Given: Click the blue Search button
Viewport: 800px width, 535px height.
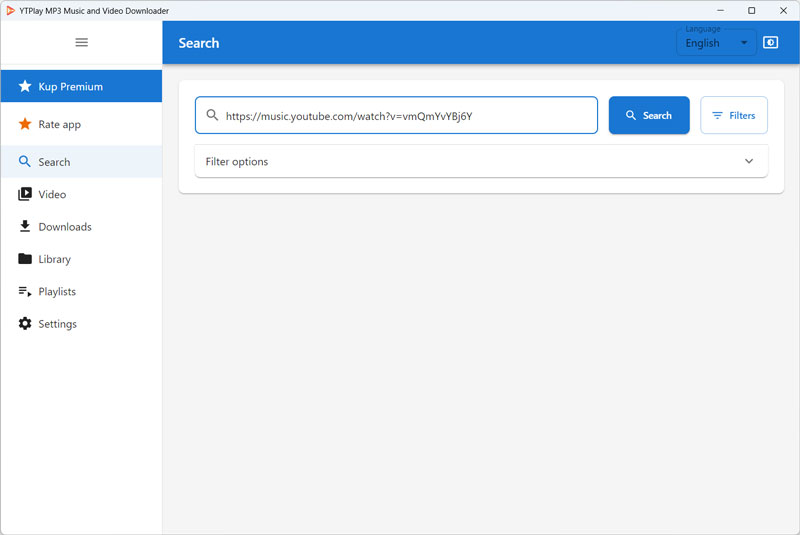Looking at the screenshot, I should tap(649, 115).
